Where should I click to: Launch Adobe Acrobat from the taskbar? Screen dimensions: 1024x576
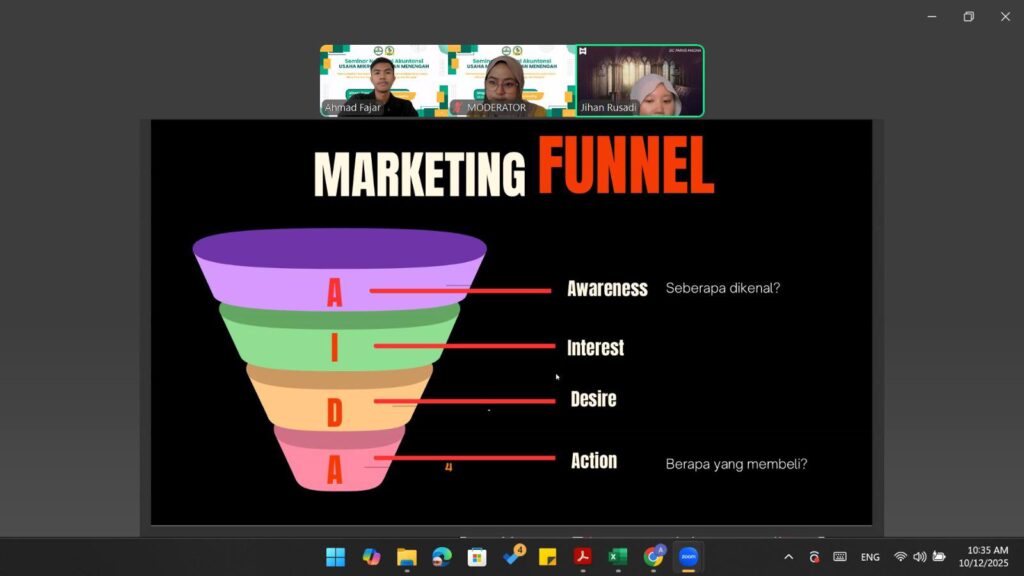coord(583,557)
